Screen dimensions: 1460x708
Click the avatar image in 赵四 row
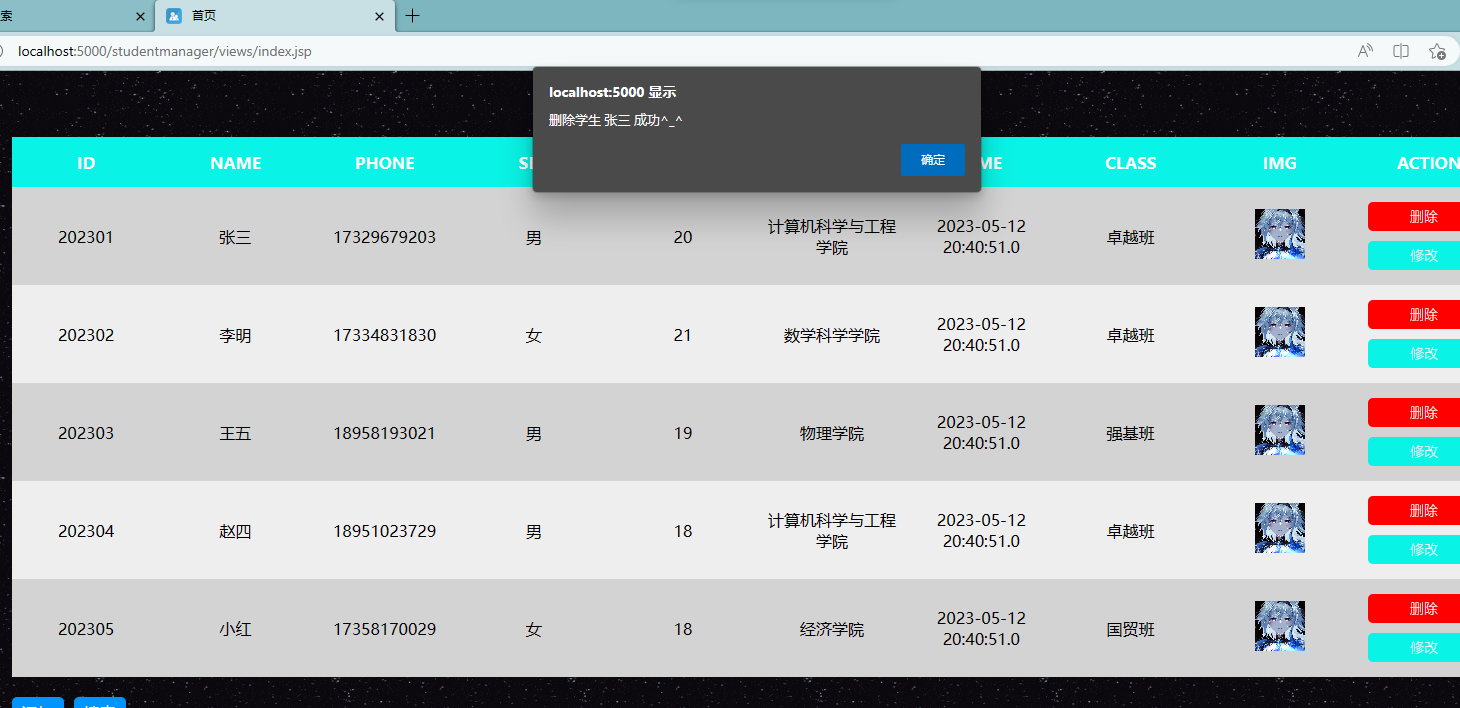[x=1280, y=528]
